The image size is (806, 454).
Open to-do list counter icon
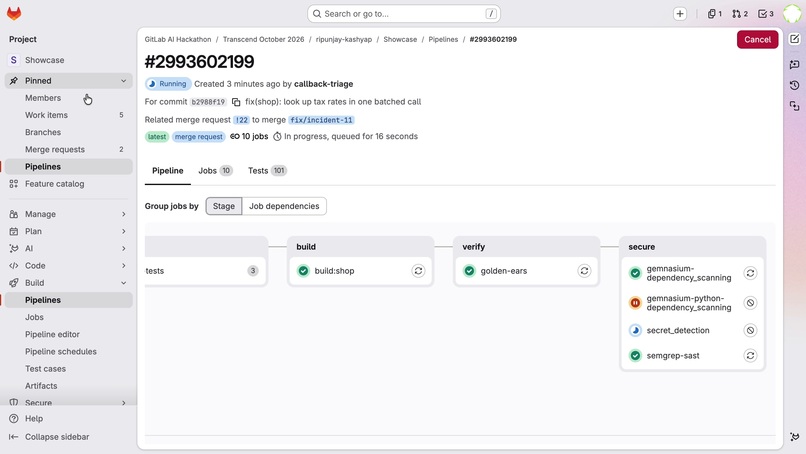(766, 14)
